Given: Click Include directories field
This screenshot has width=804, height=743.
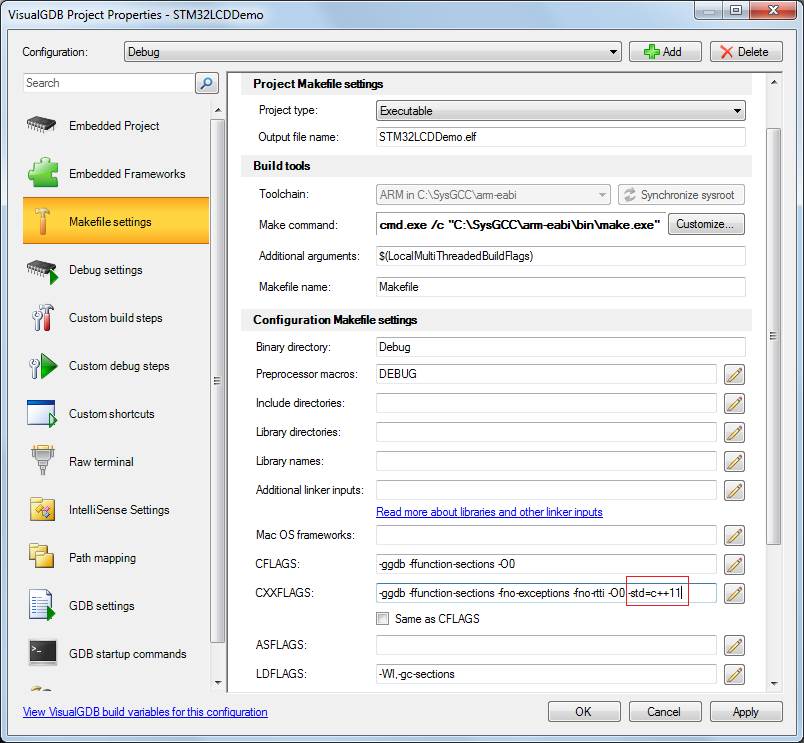Looking at the screenshot, I should (x=546, y=403).
